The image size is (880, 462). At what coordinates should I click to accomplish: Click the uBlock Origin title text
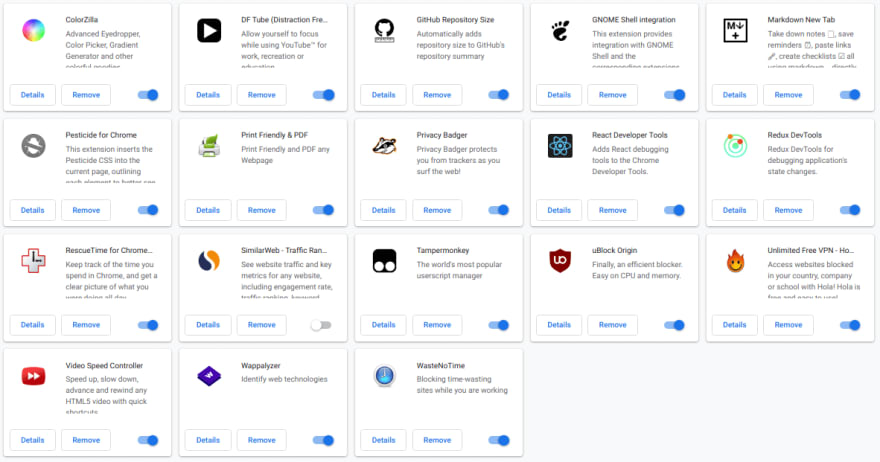click(615, 250)
